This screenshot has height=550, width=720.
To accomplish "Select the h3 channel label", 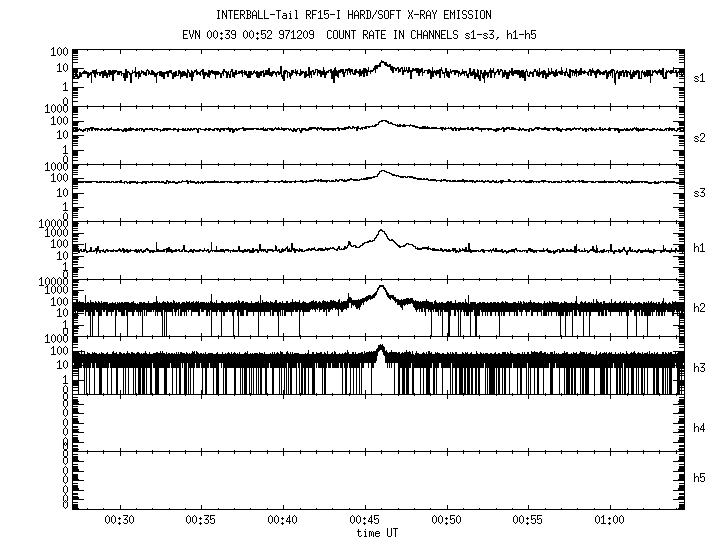I will tap(700, 367).
